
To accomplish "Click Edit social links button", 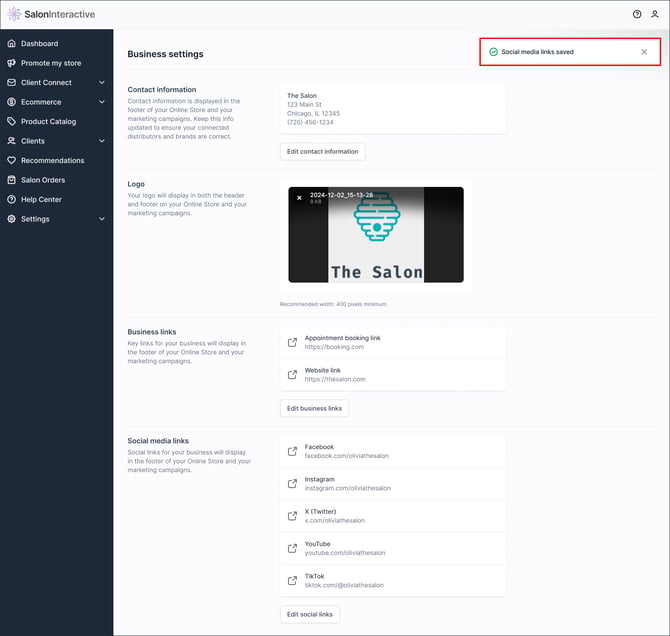I will pos(310,614).
